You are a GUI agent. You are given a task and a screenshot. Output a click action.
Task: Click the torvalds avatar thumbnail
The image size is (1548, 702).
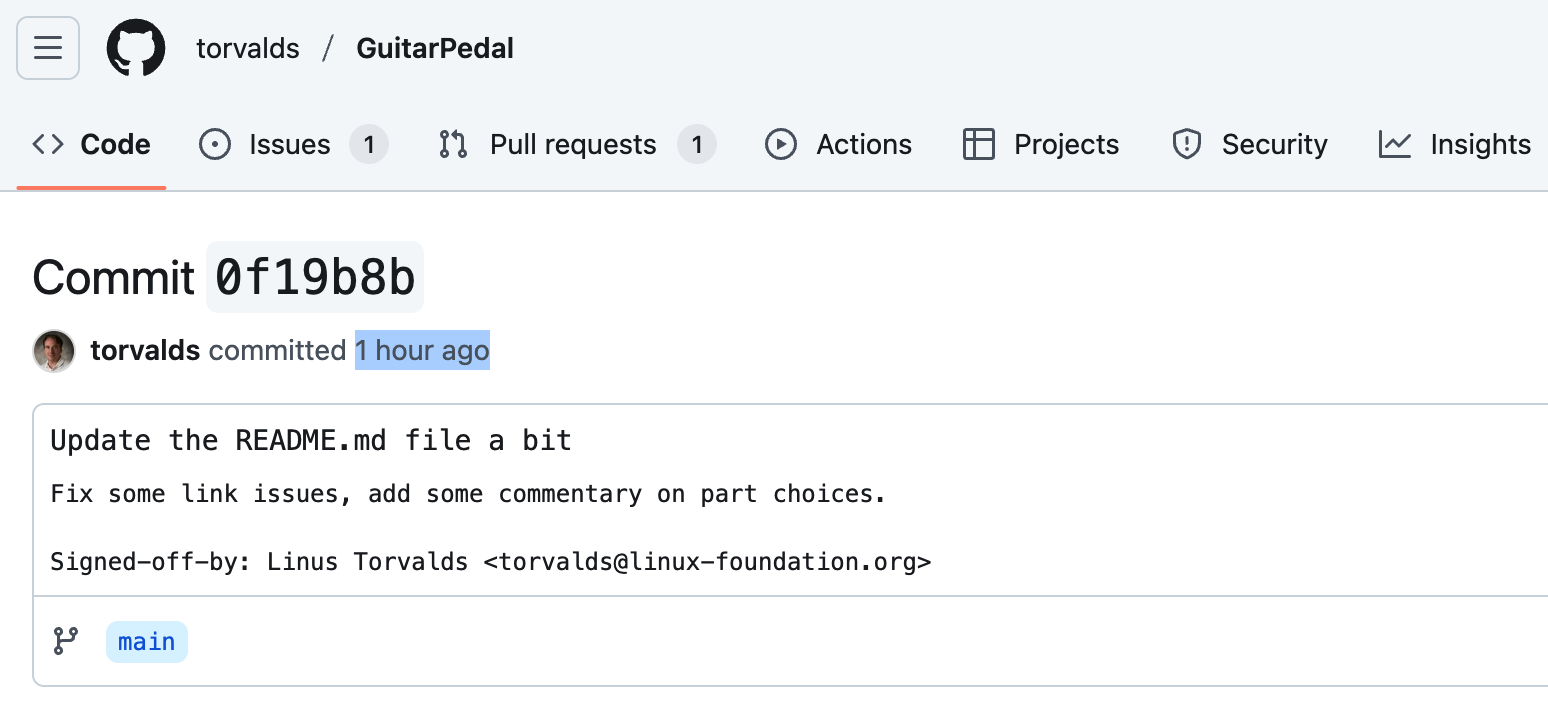coord(54,351)
